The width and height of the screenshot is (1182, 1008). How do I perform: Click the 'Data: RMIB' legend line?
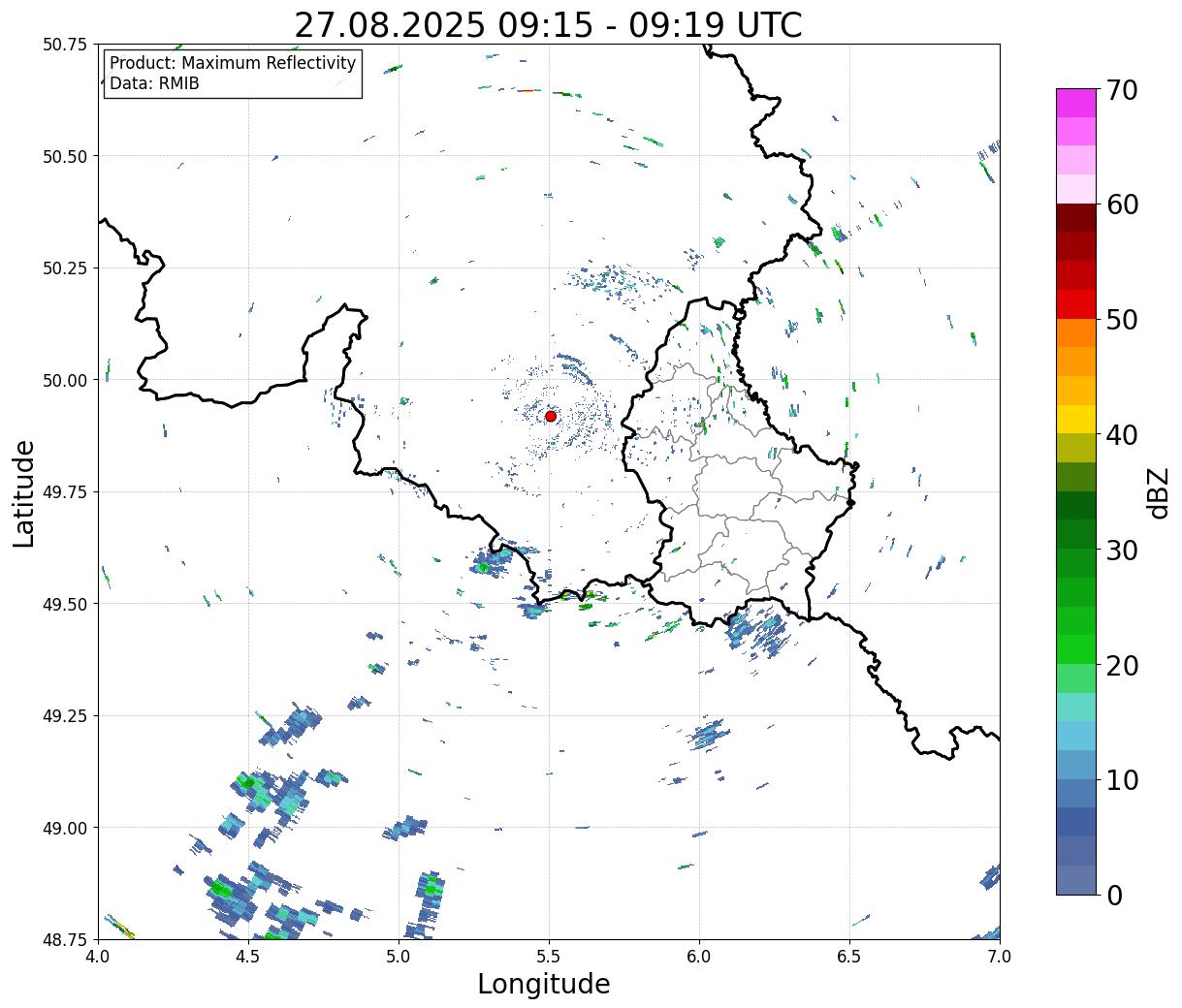click(x=154, y=83)
